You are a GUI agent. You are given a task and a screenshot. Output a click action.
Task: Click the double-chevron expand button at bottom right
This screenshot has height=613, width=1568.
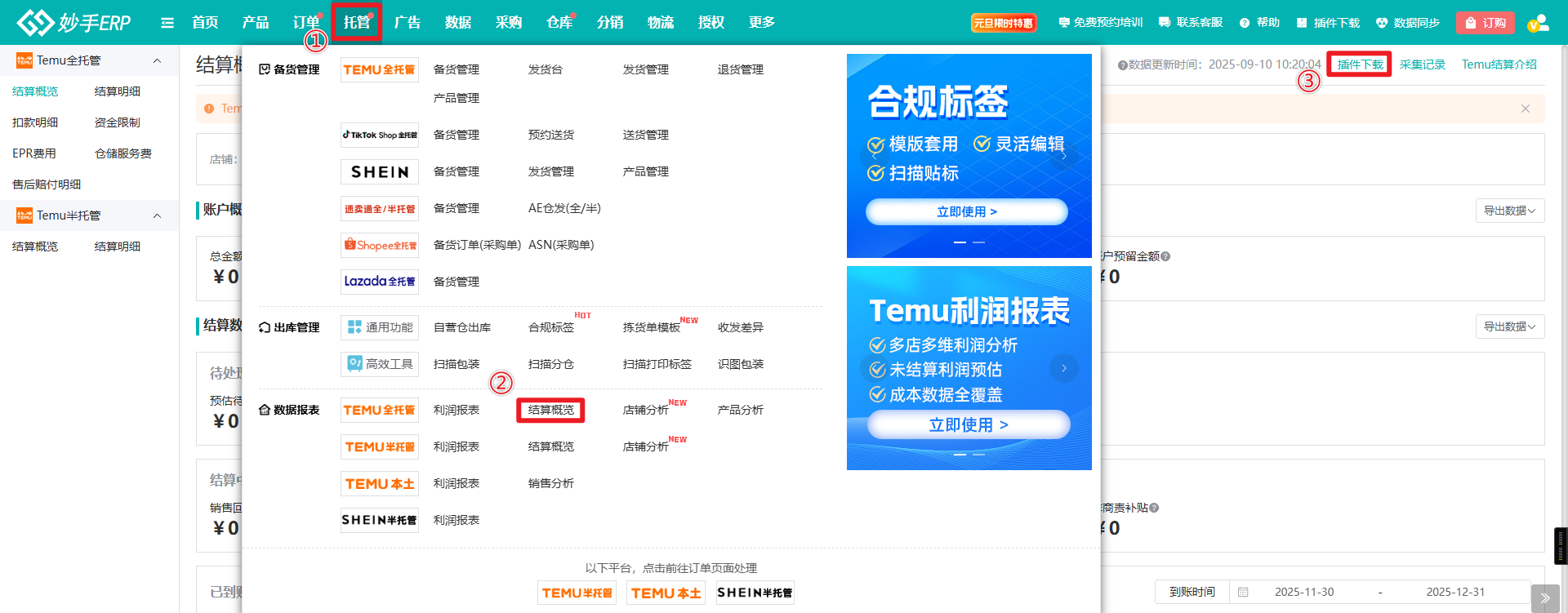click(1545, 598)
